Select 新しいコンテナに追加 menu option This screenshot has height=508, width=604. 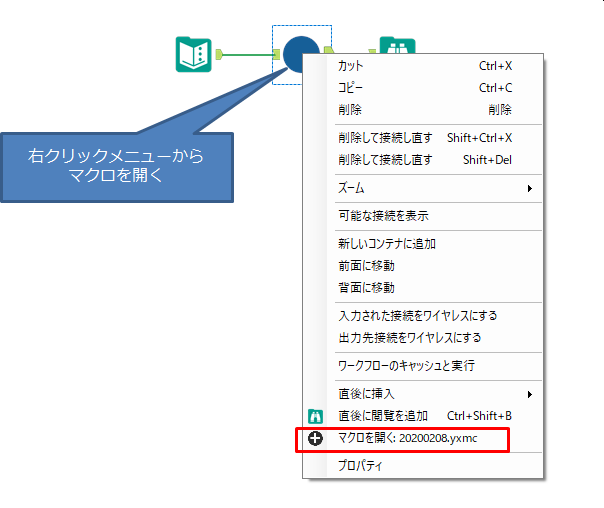pos(387,243)
